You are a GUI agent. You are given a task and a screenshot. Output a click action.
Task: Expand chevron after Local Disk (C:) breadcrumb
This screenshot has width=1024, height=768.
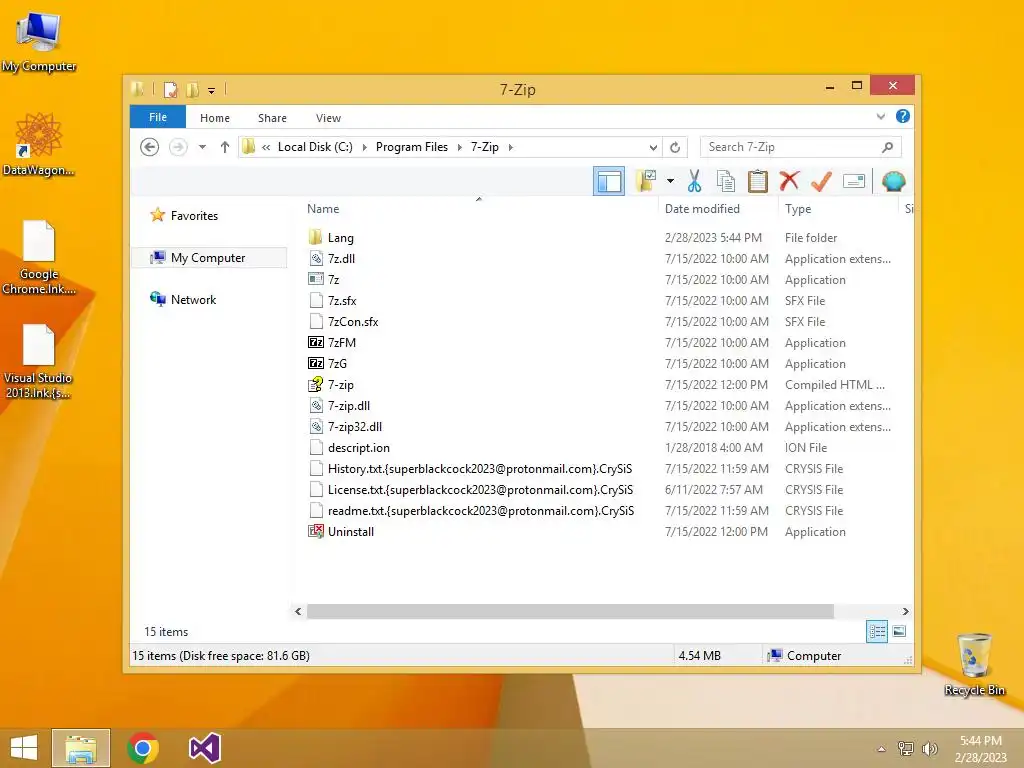tap(364, 147)
